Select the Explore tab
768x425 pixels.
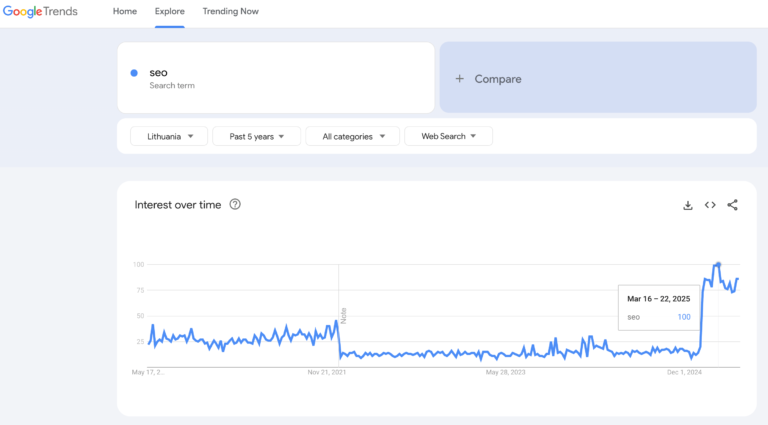tap(169, 11)
